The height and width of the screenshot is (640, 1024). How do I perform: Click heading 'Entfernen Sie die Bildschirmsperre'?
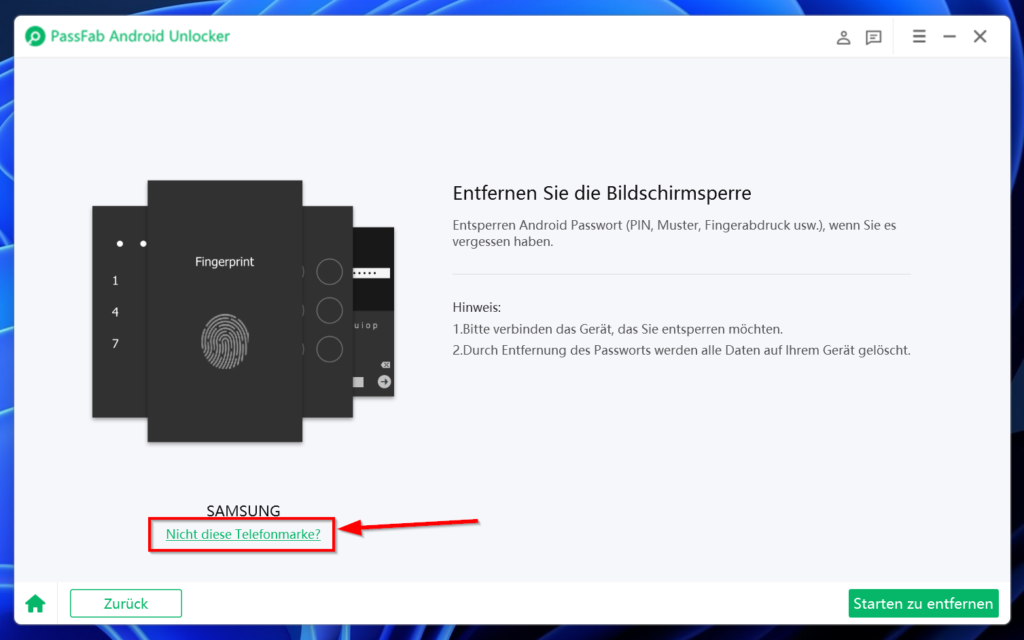pos(602,193)
